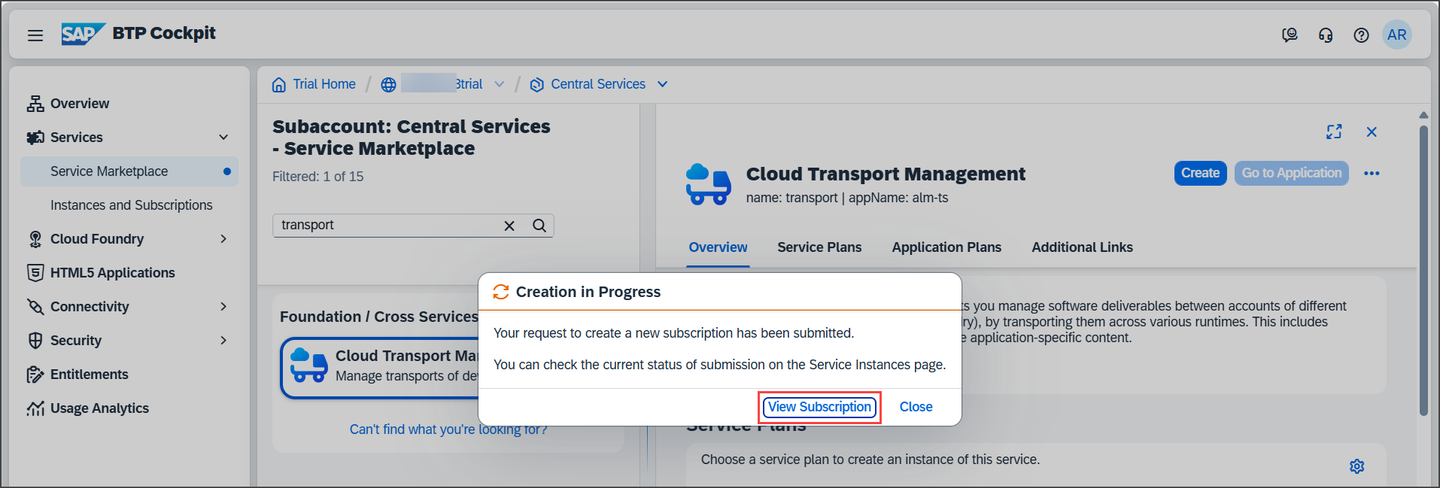Click the Connectivity sidebar icon
1440x488 pixels.
(x=35, y=306)
